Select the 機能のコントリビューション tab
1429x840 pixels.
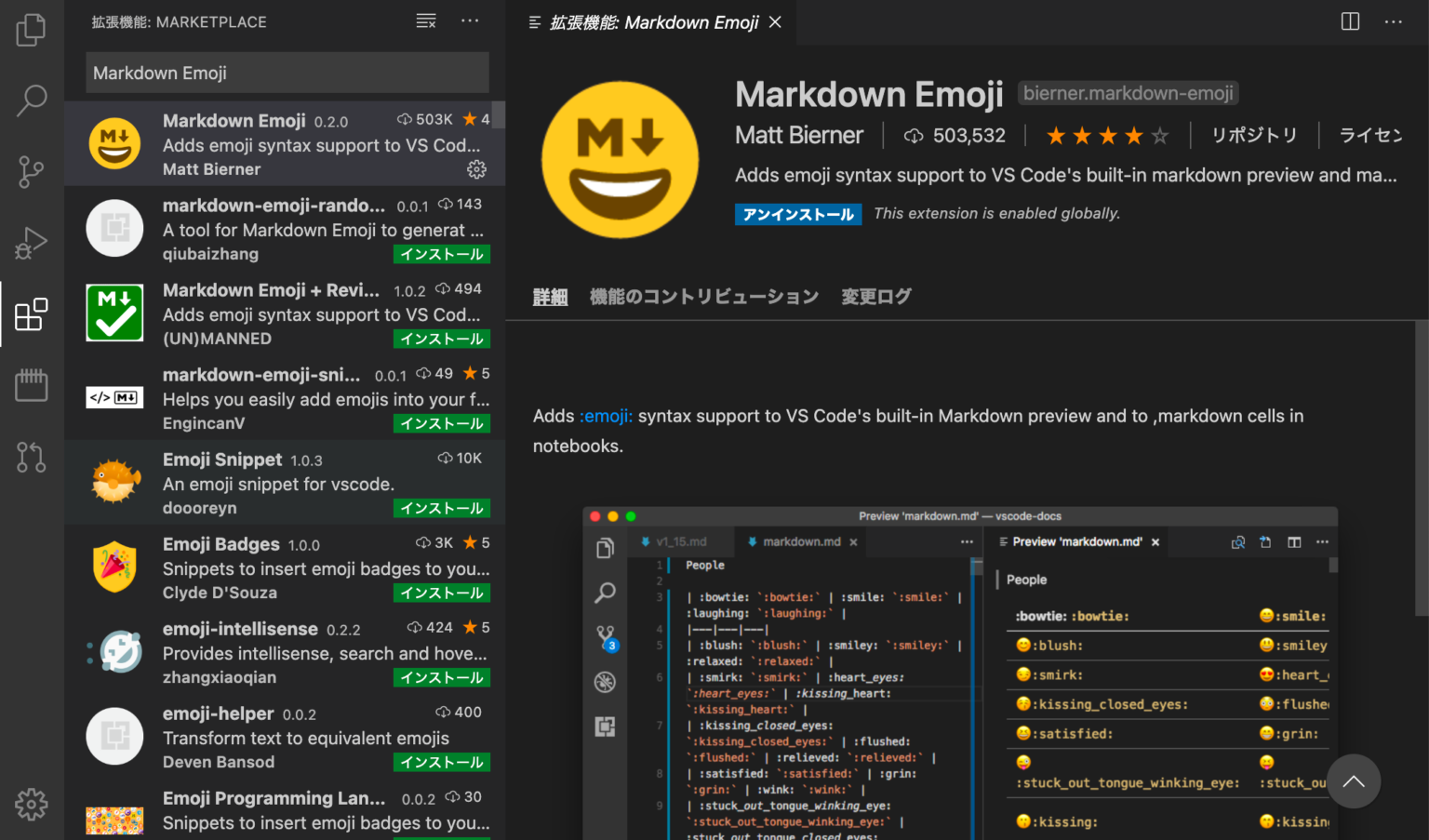(704, 296)
